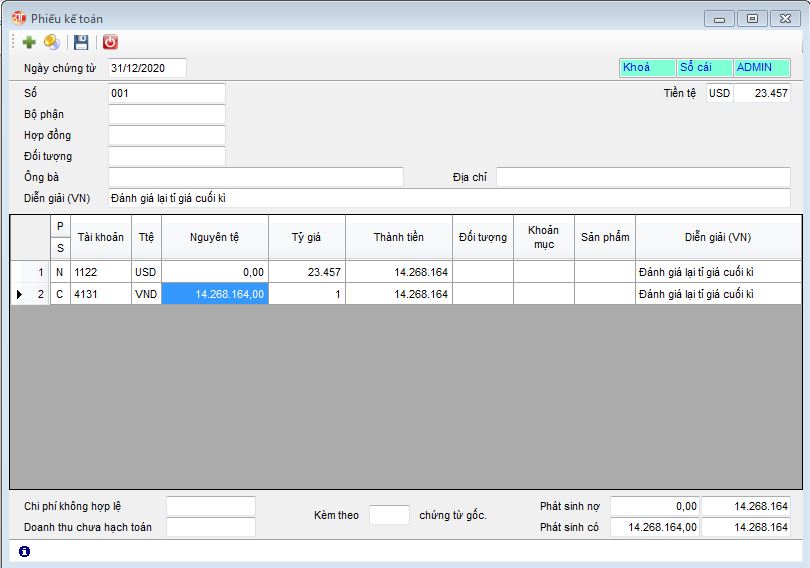Save the voucher with floppy disk icon
The height and width of the screenshot is (568, 810).
pyautogui.click(x=81, y=42)
